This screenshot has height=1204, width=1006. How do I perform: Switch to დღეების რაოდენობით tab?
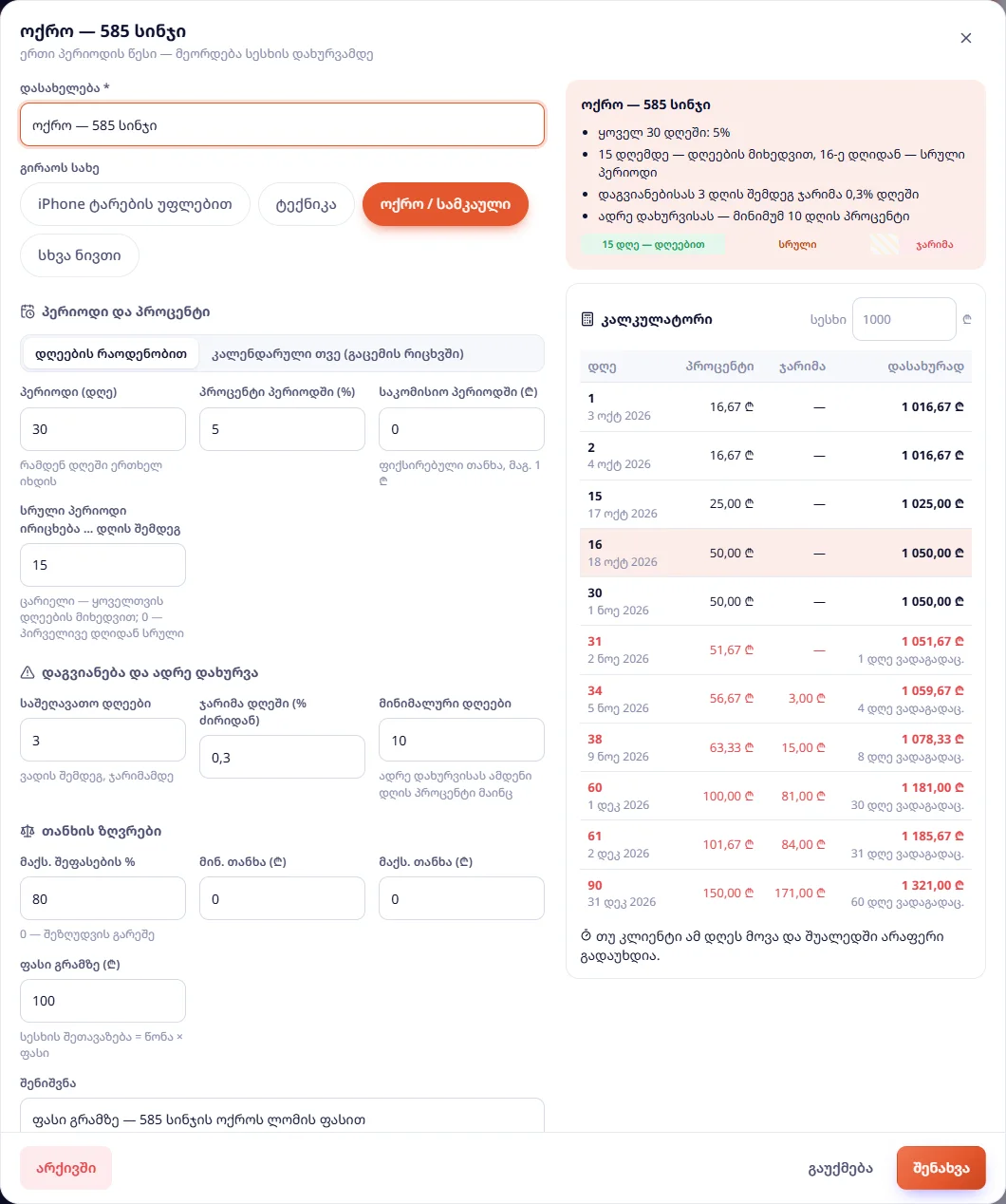point(111,353)
